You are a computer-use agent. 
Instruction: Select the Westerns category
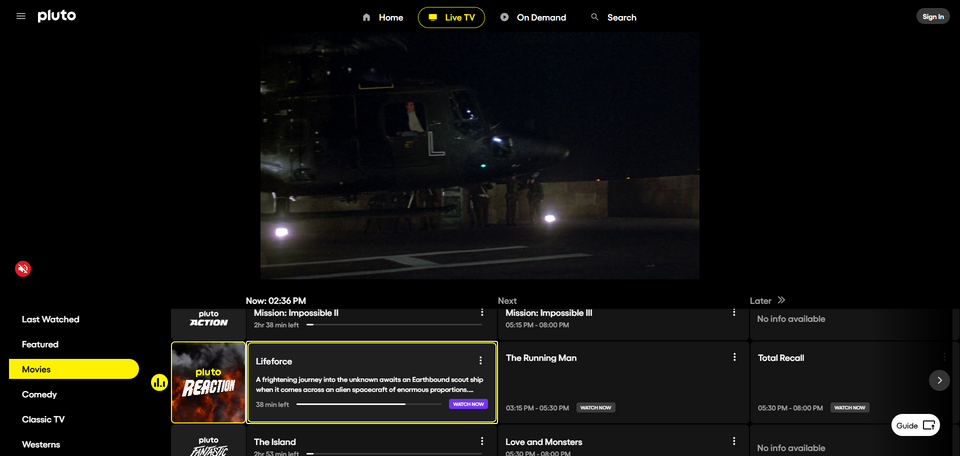[x=41, y=444]
